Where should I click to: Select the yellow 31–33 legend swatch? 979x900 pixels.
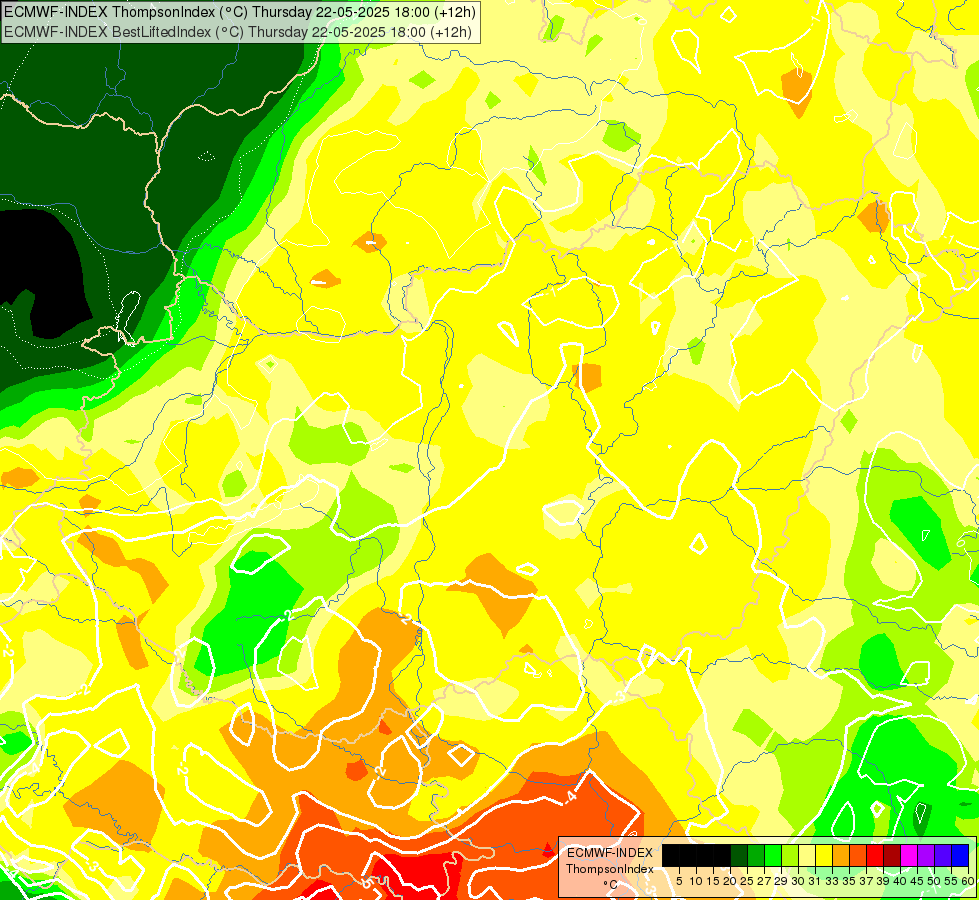[824, 855]
